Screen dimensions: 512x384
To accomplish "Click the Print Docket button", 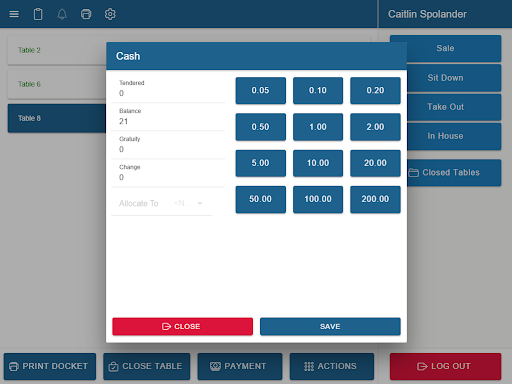I will (x=50, y=366).
